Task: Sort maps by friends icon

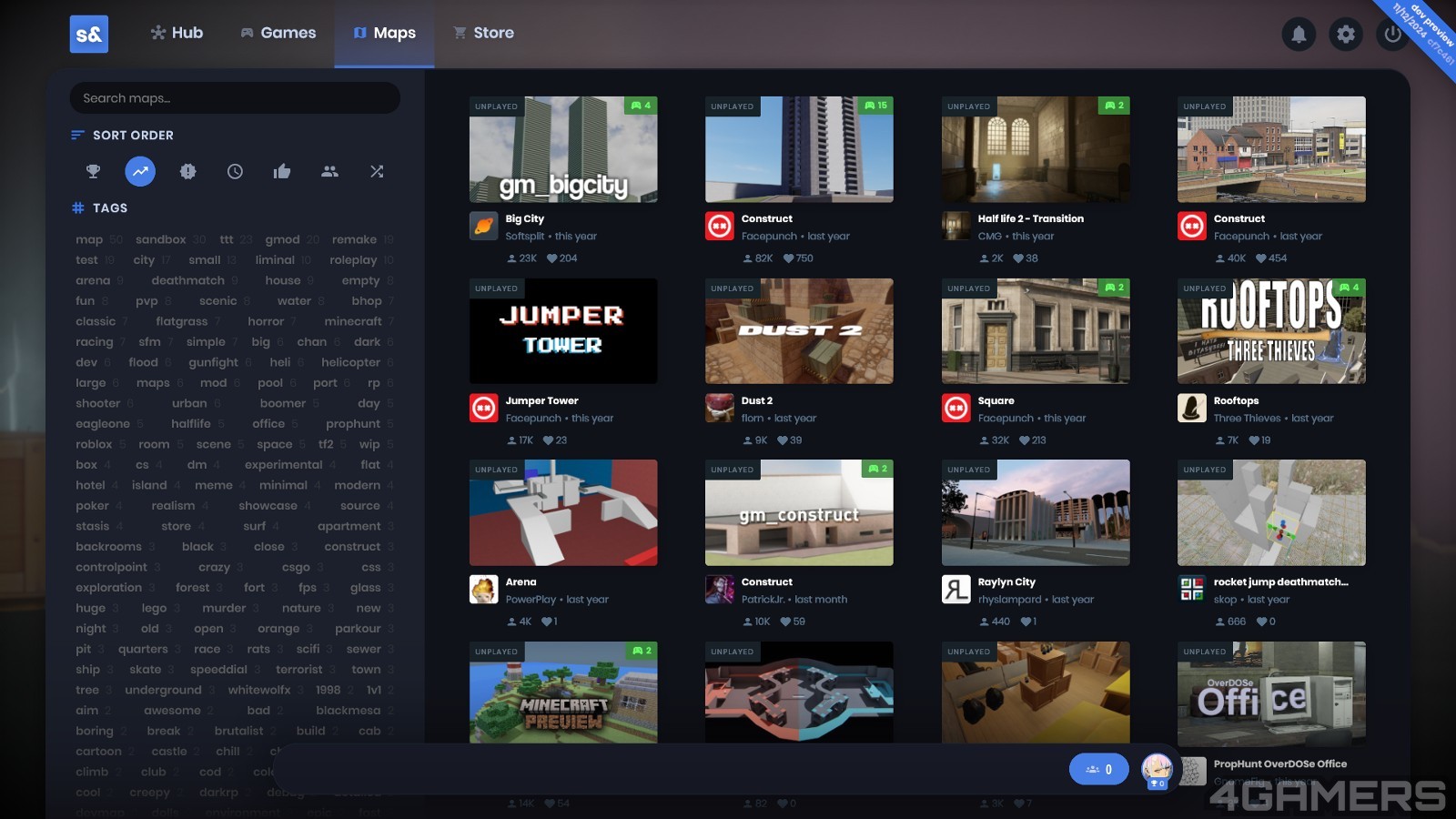Action: [x=329, y=171]
